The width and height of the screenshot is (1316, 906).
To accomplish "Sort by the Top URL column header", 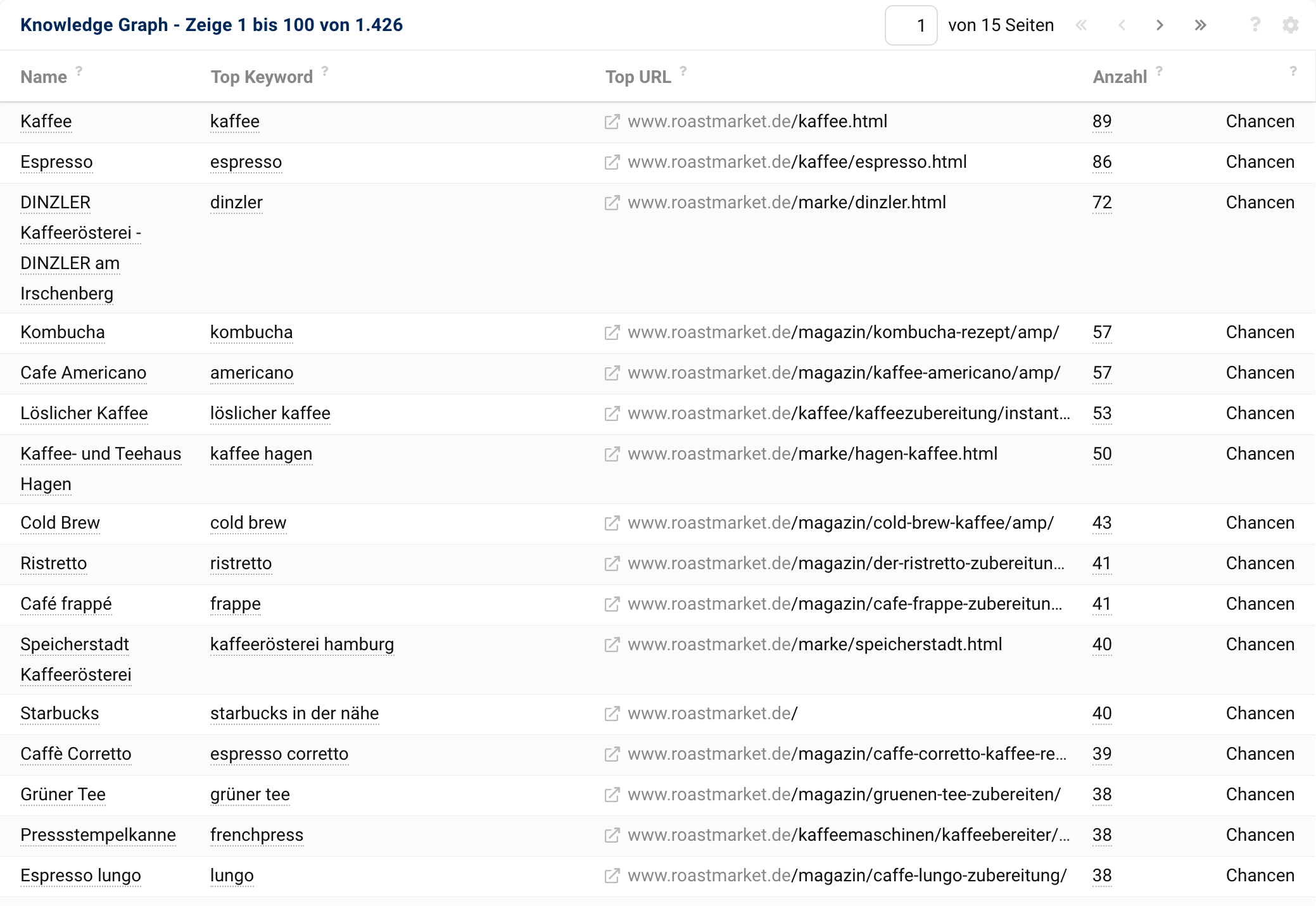I will [638, 77].
